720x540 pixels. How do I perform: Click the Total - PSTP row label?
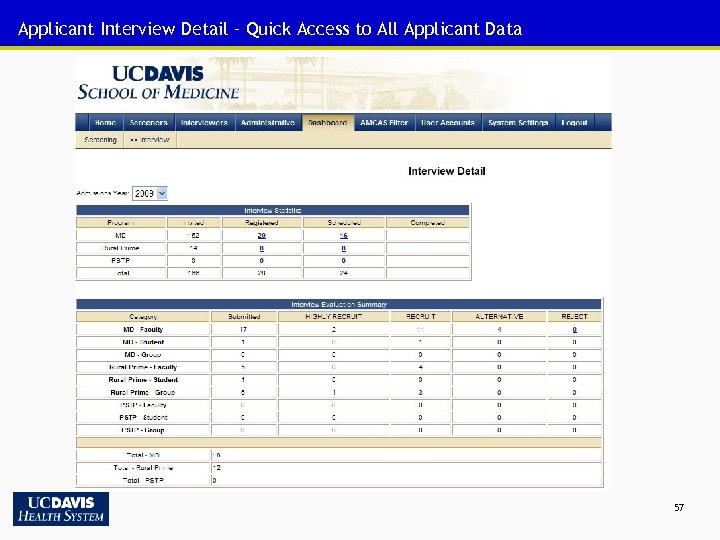(143, 480)
